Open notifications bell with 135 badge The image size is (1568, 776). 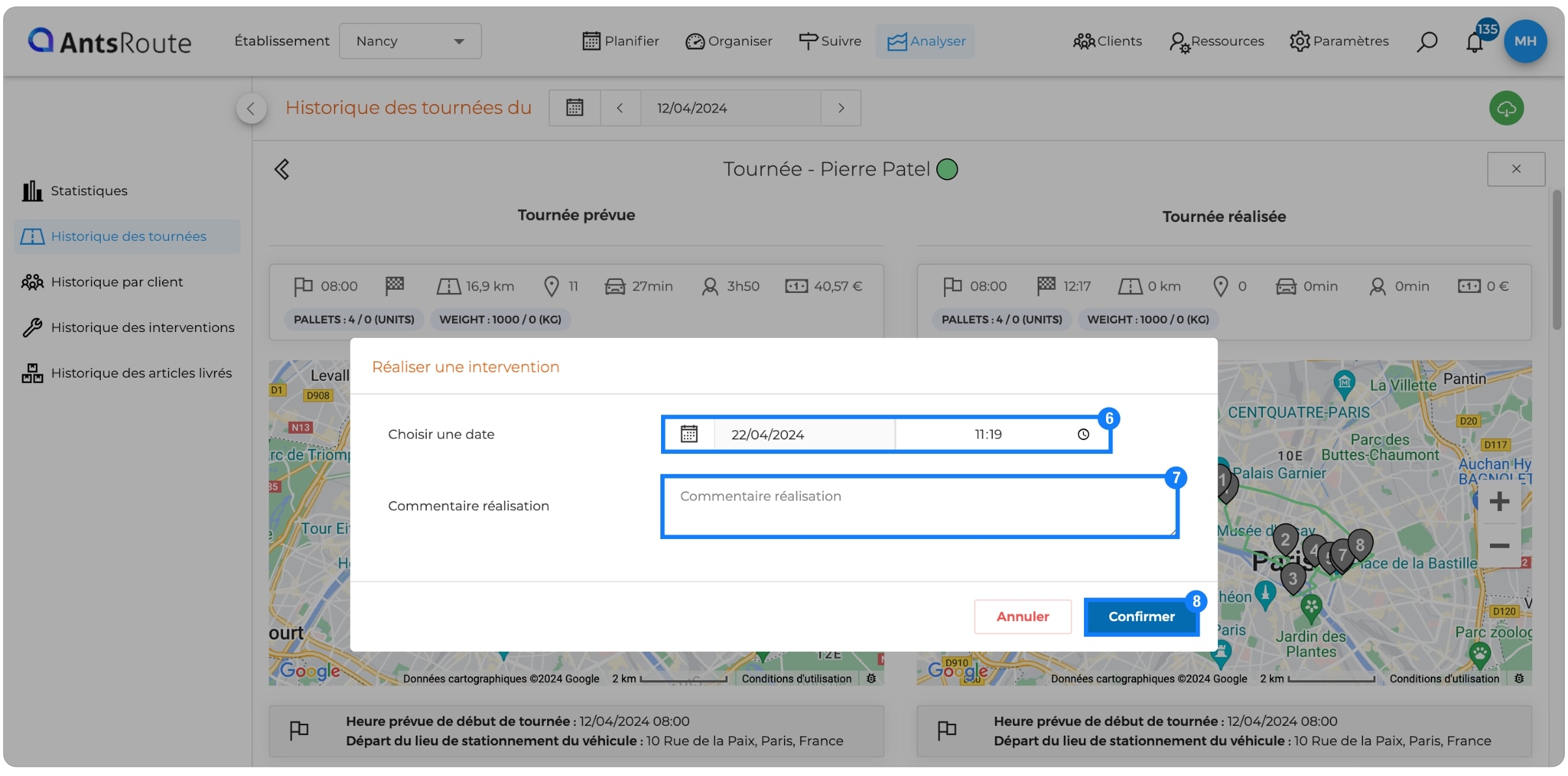tap(1475, 42)
